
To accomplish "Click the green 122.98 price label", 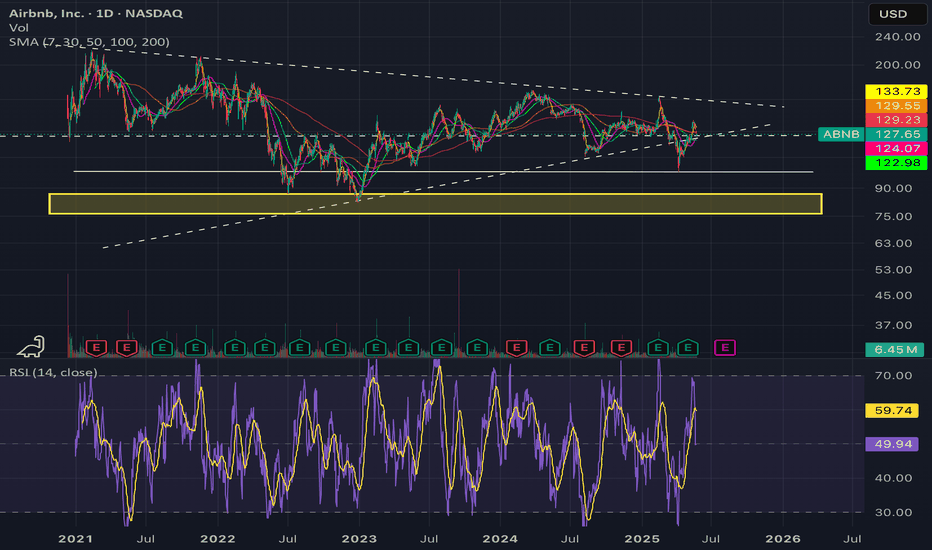I will [x=896, y=162].
